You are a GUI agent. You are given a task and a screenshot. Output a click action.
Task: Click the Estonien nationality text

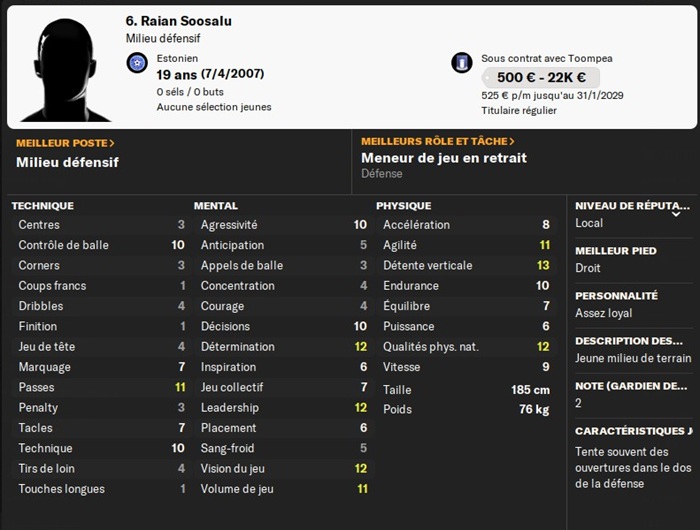pyautogui.click(x=177, y=59)
